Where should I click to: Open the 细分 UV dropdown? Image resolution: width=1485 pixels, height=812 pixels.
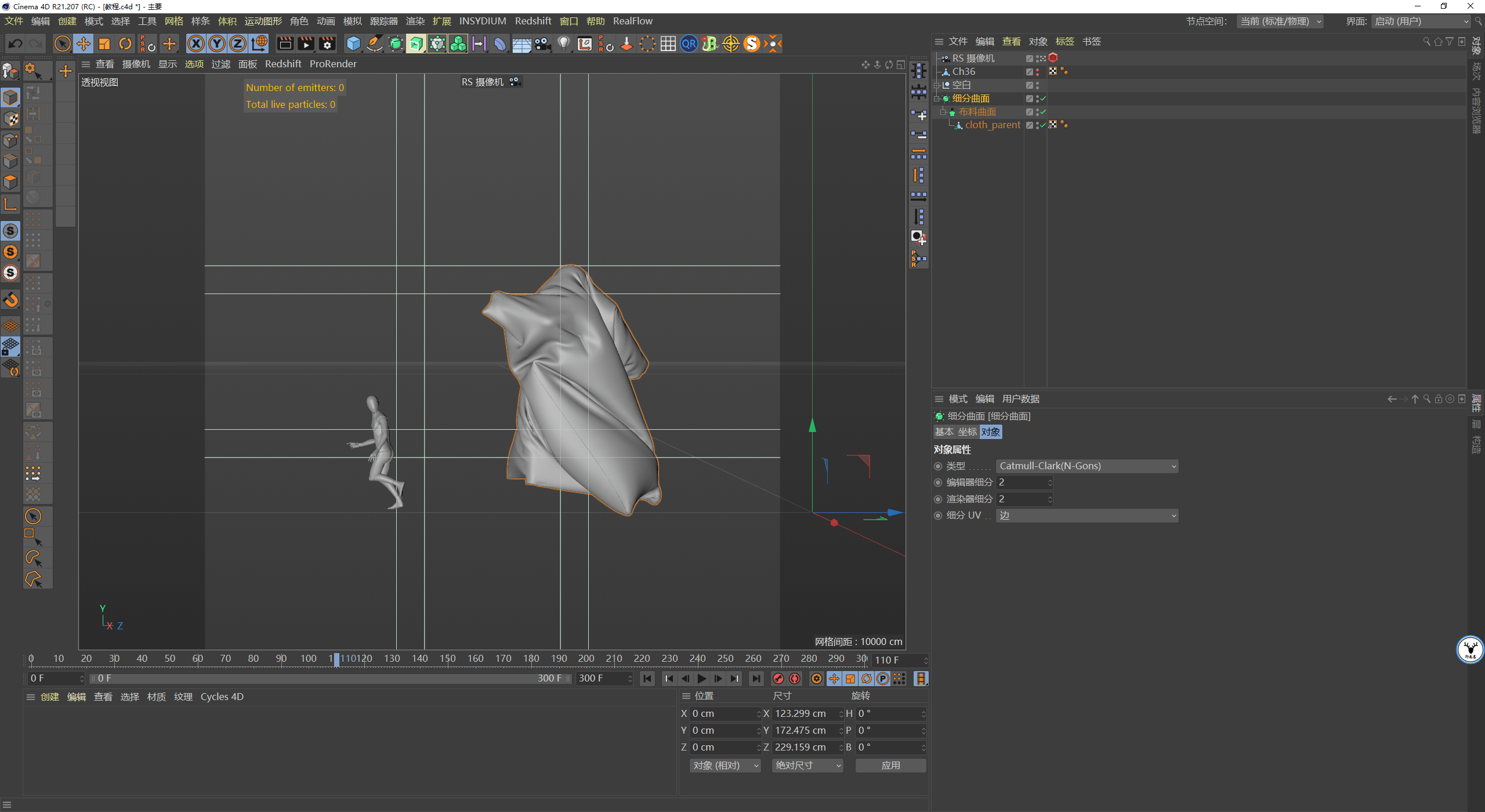coord(1087,516)
